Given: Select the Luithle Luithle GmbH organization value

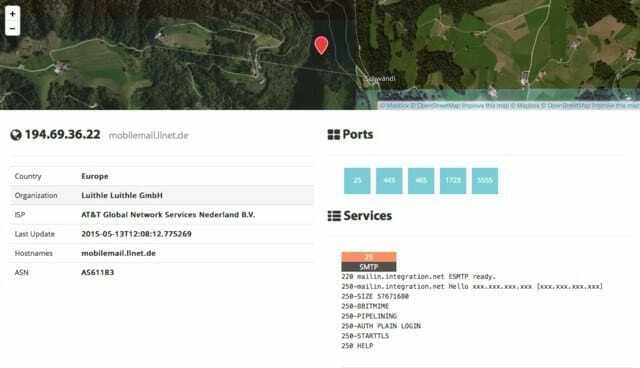Looking at the screenshot, I should [x=122, y=195].
